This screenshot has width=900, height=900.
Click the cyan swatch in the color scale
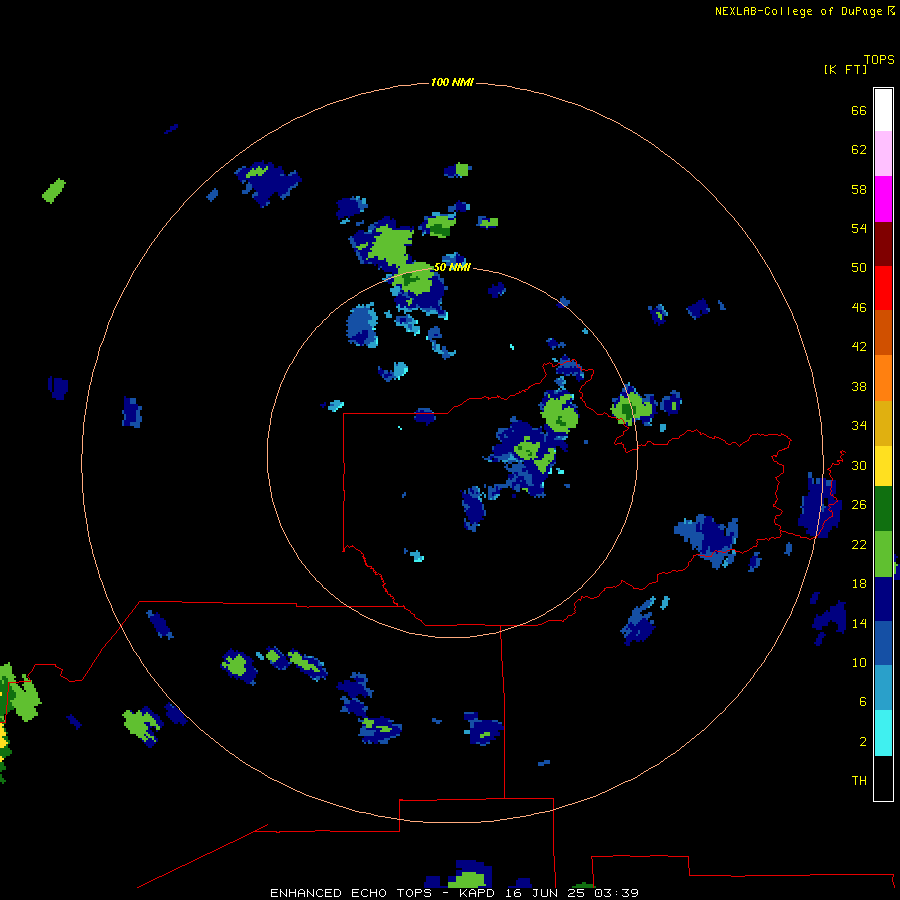(x=883, y=733)
